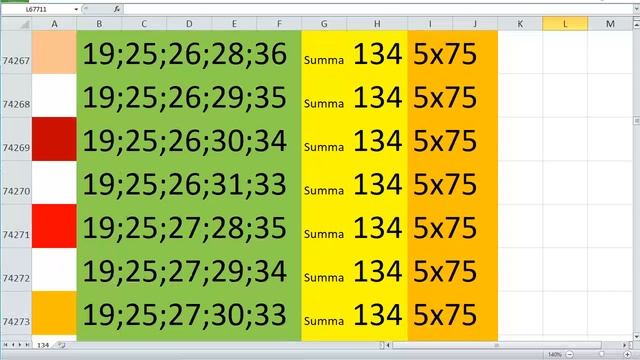
Task: Select column D header
Action: pos(189,24)
